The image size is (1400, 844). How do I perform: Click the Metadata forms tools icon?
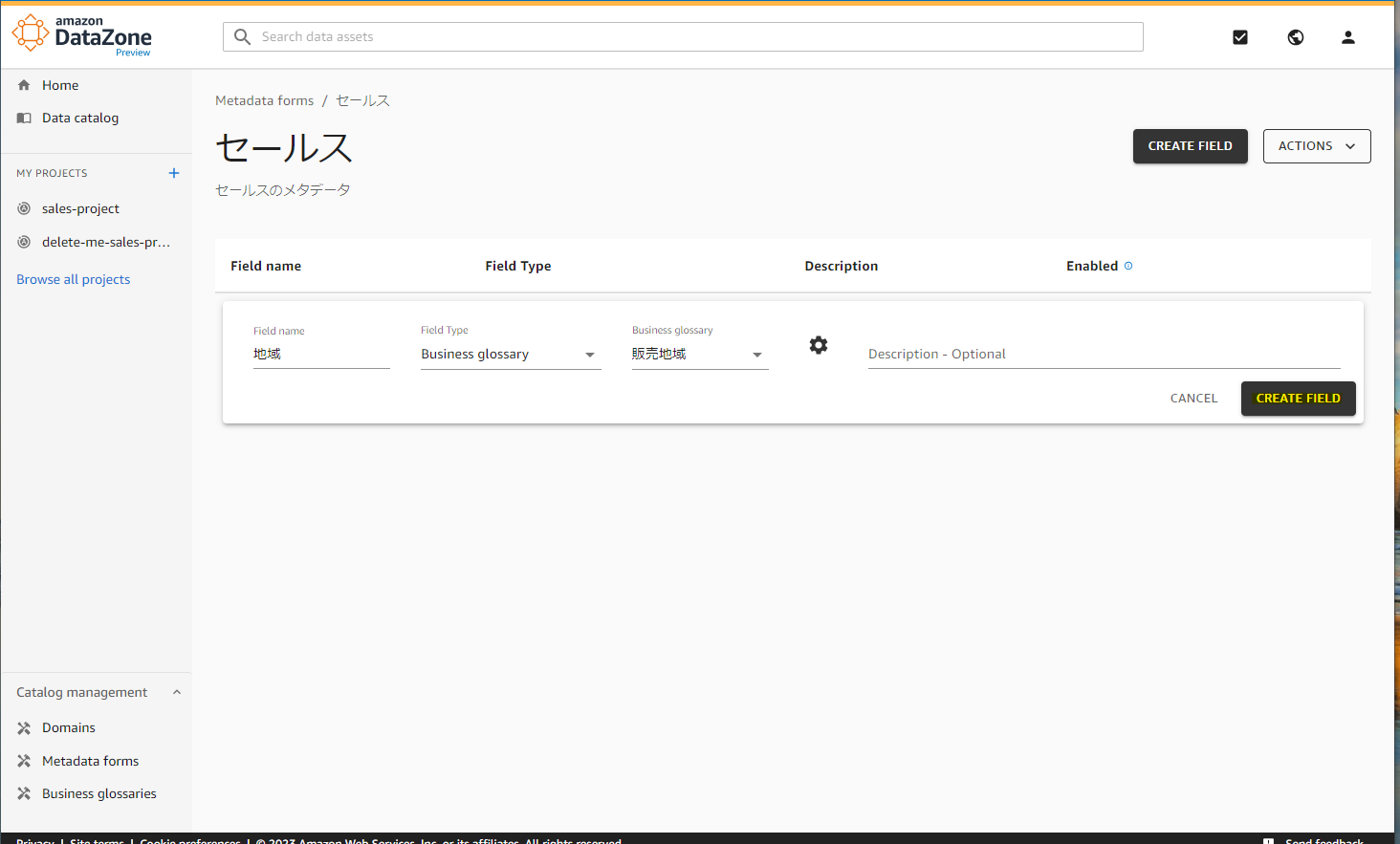(24, 761)
